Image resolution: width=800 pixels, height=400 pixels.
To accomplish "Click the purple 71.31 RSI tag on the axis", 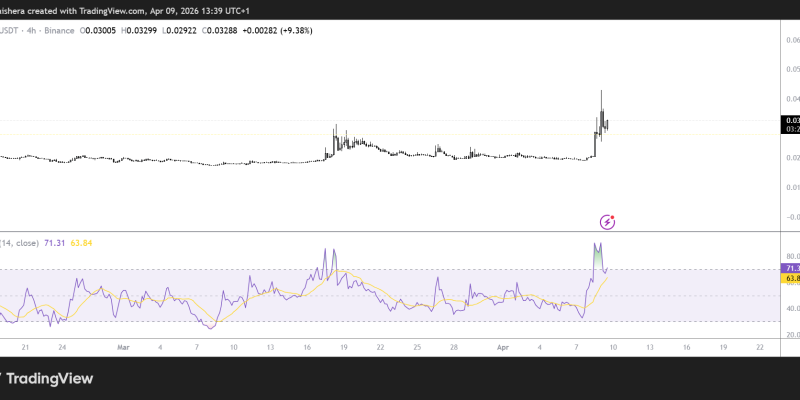I will click(x=790, y=269).
